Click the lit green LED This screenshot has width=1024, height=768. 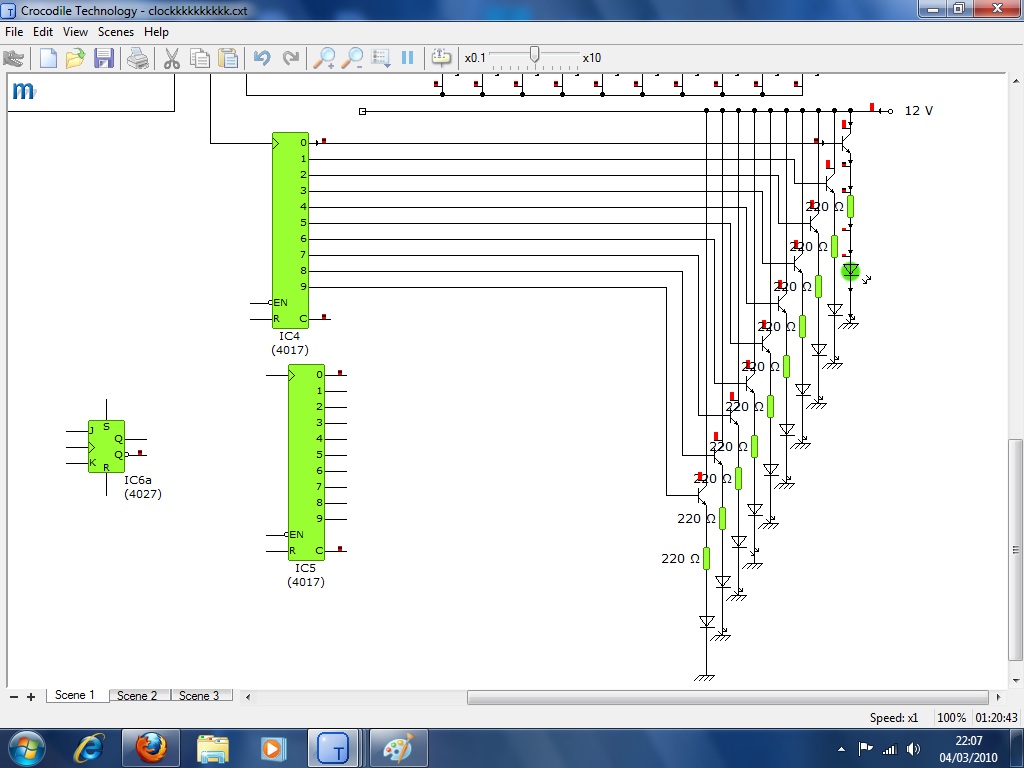tap(850, 270)
